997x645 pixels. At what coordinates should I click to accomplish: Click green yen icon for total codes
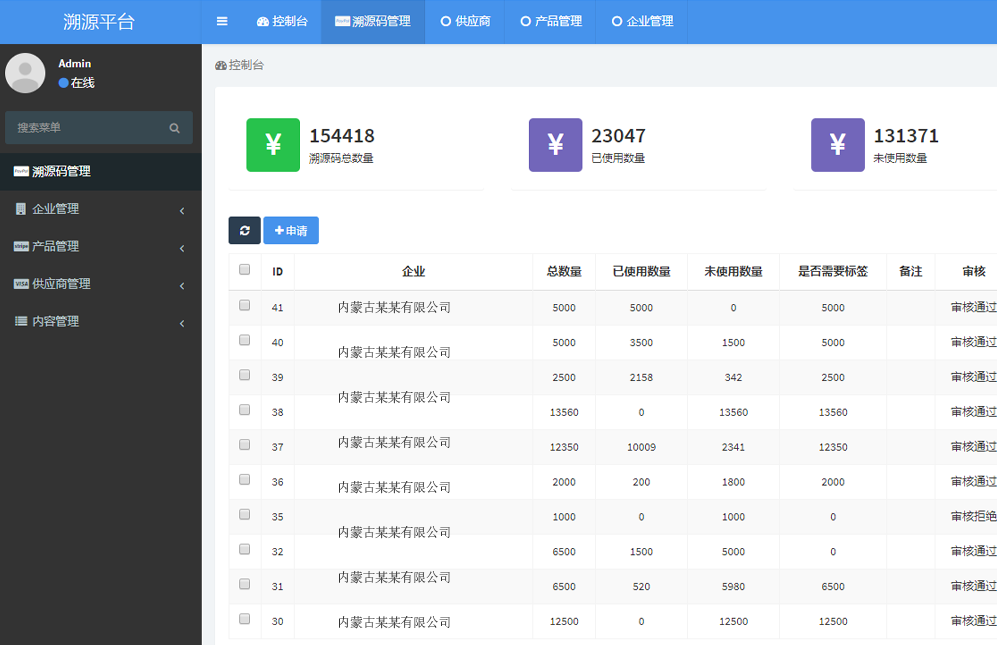[273, 145]
